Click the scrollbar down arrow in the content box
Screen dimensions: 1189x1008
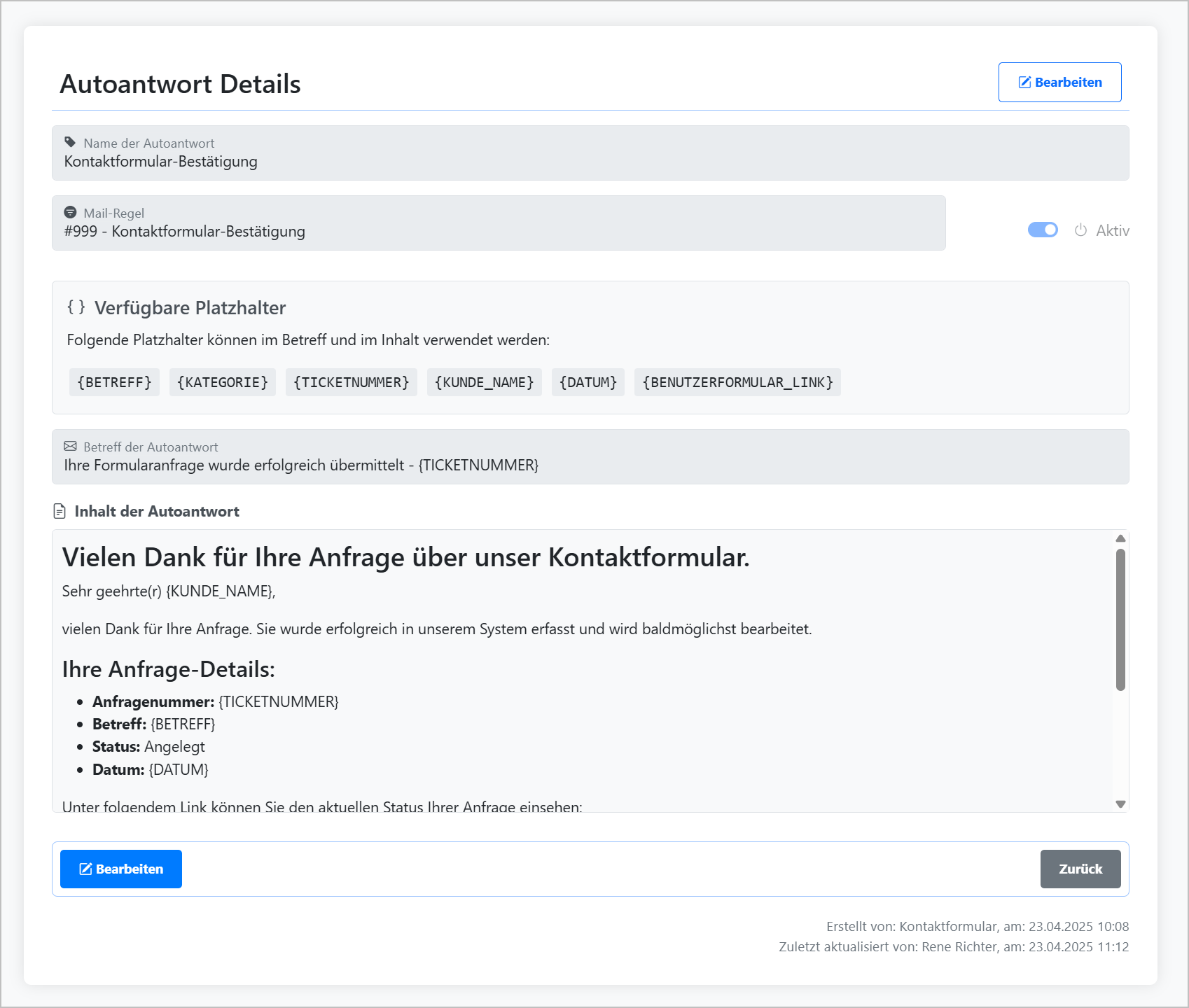[1120, 804]
